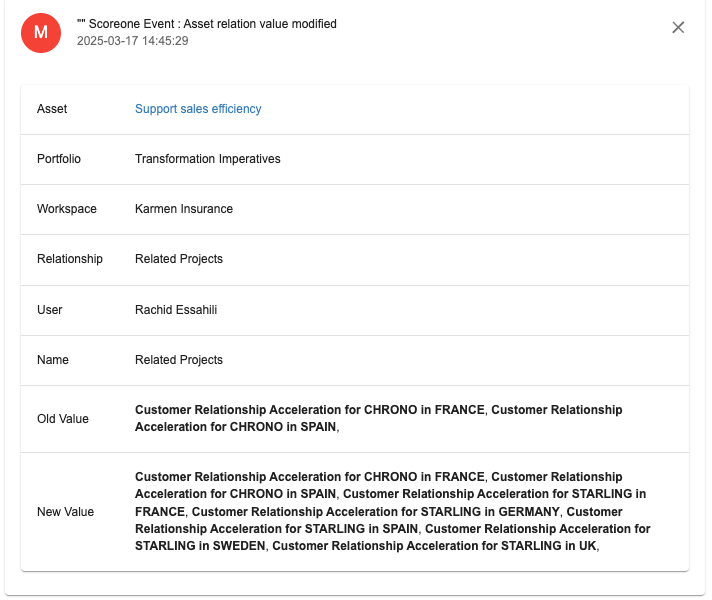Click the Old Value row label

(x=63, y=419)
